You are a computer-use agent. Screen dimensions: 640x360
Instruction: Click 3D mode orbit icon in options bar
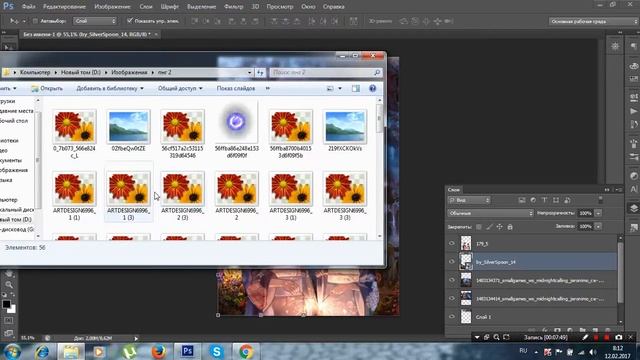403,21
